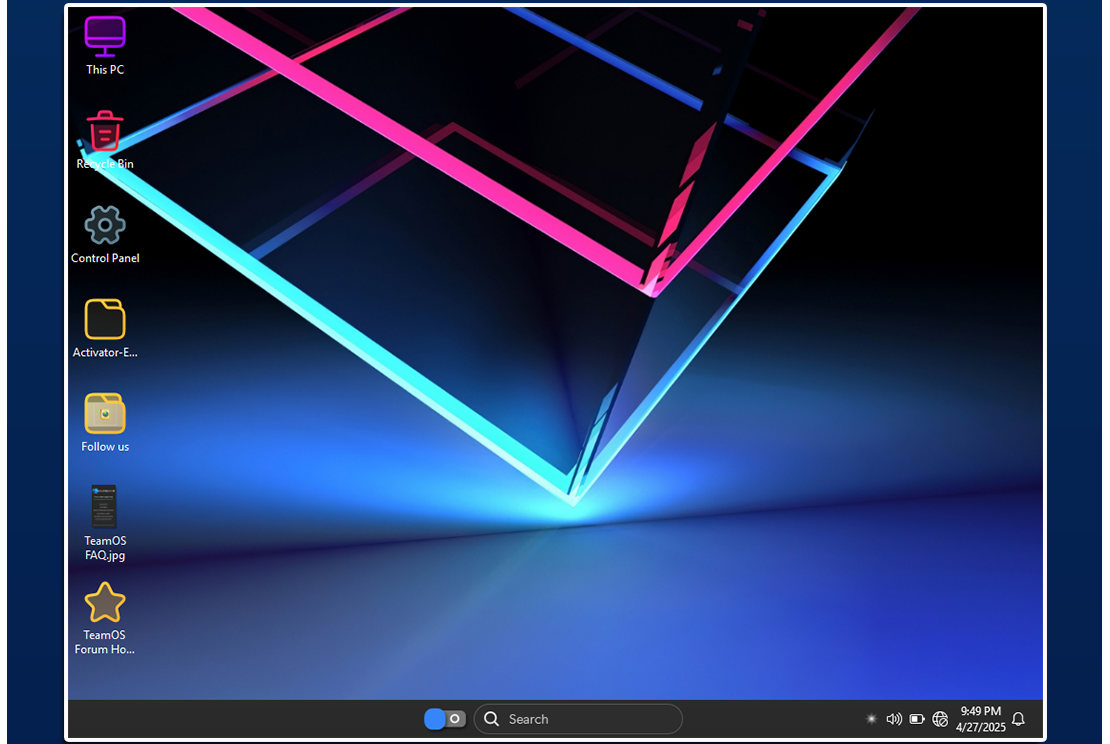Click the 4/27/2025 date in taskbar
1110x744 pixels.
point(980,727)
